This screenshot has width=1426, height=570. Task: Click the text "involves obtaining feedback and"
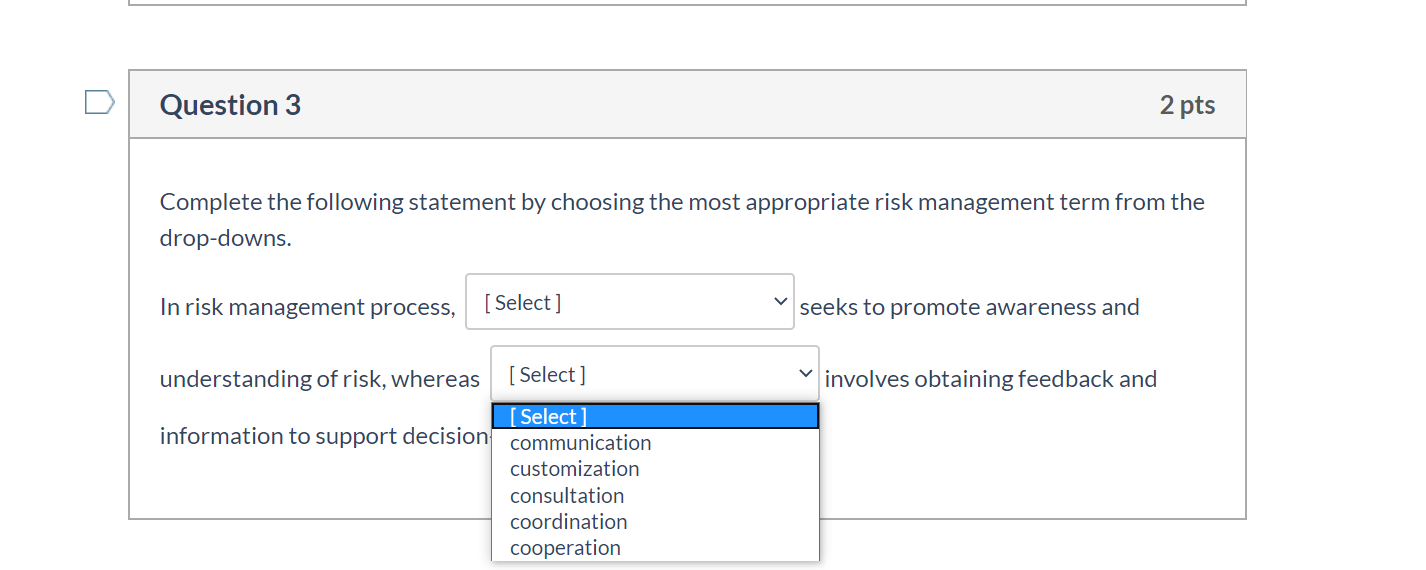click(991, 379)
